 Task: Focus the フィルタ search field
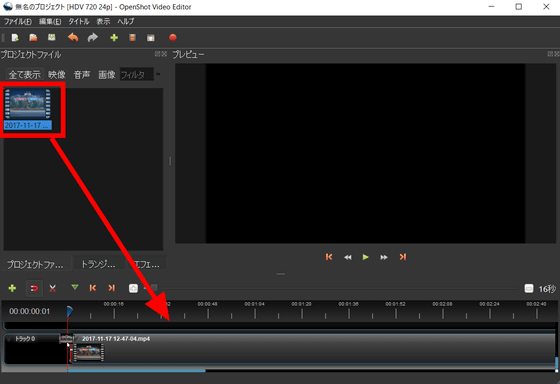(137, 74)
